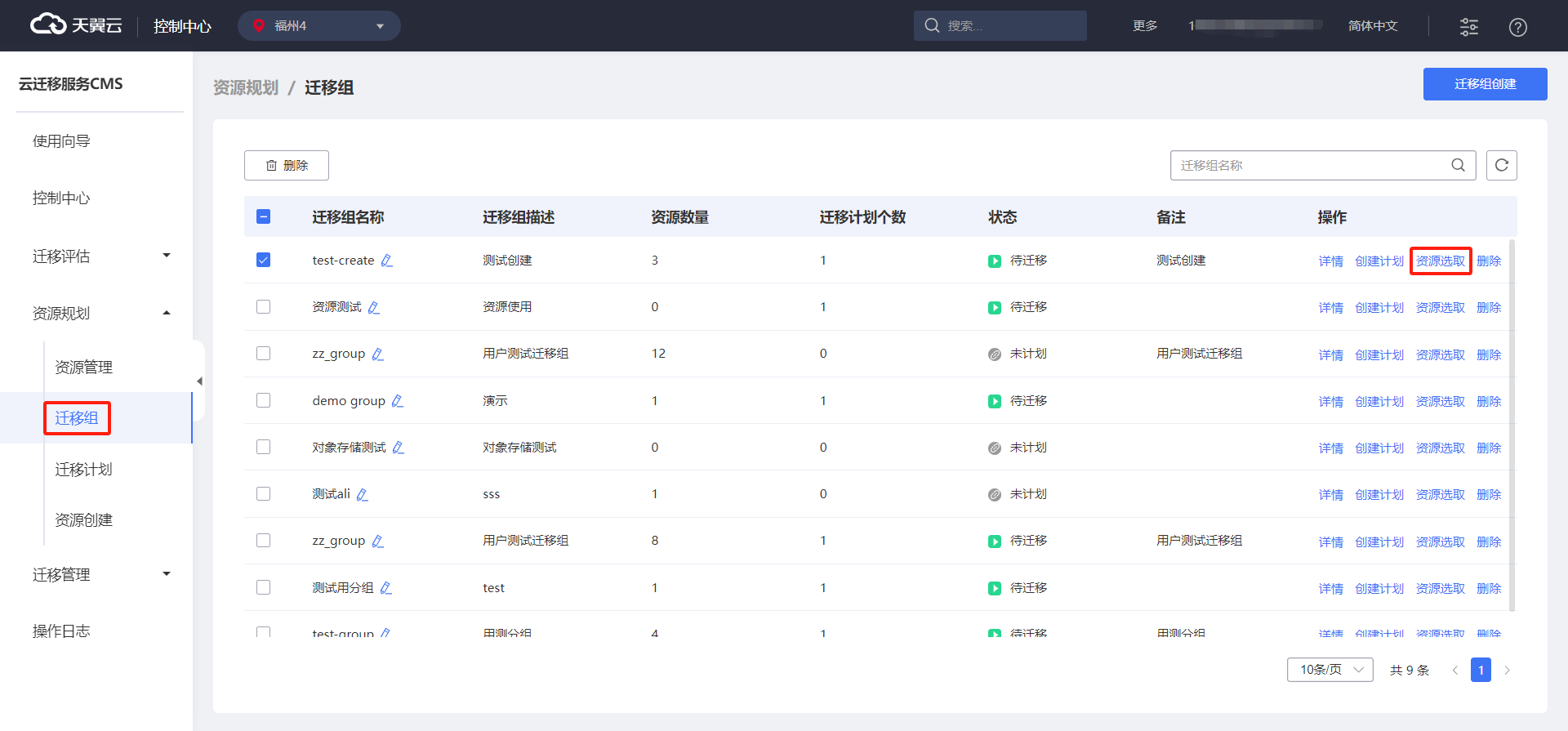The height and width of the screenshot is (731, 1568).
Task: Click magnifier icon in 迁移组名称 search field
Action: pos(1458,165)
